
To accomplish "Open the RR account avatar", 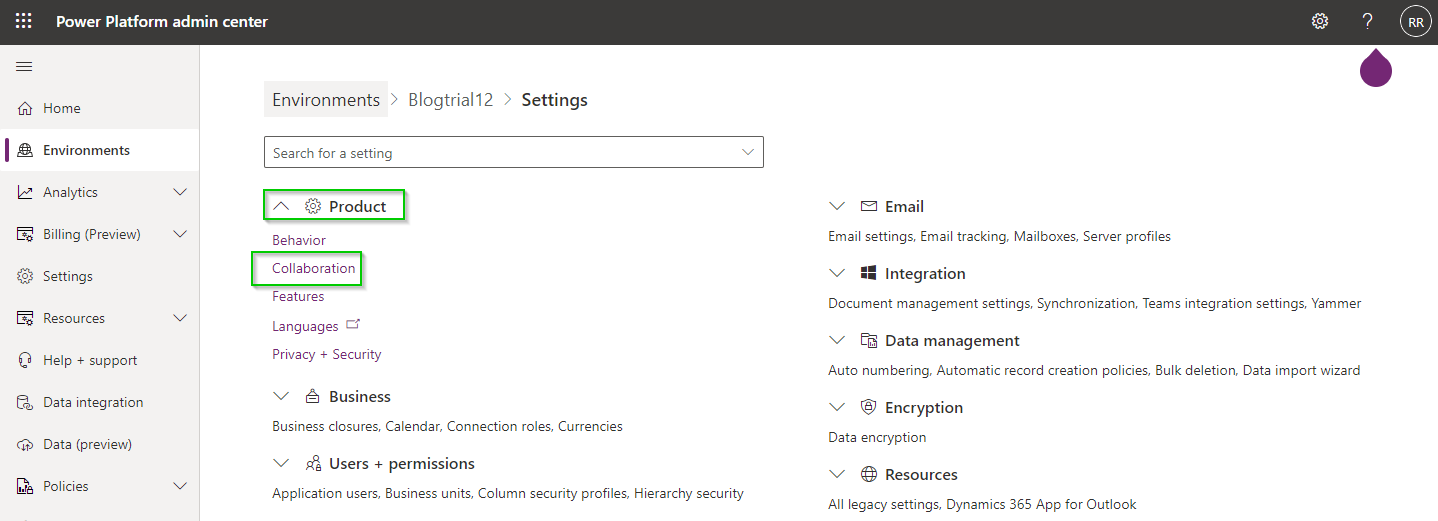I will [1416, 21].
